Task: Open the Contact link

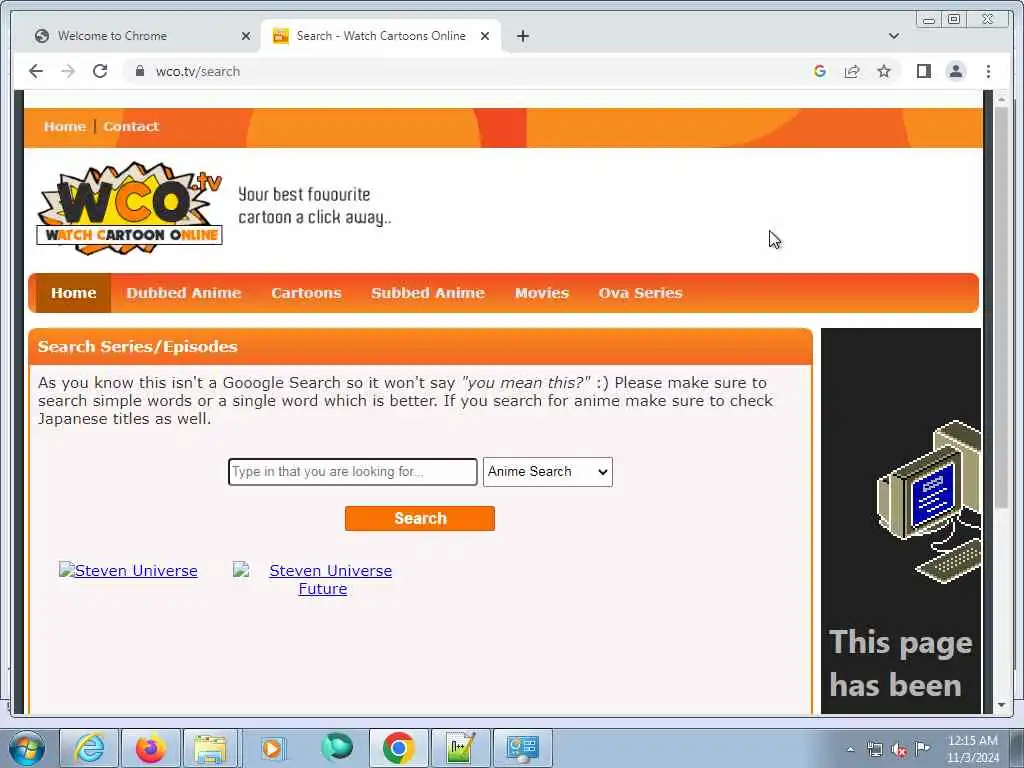Action: [x=131, y=127]
